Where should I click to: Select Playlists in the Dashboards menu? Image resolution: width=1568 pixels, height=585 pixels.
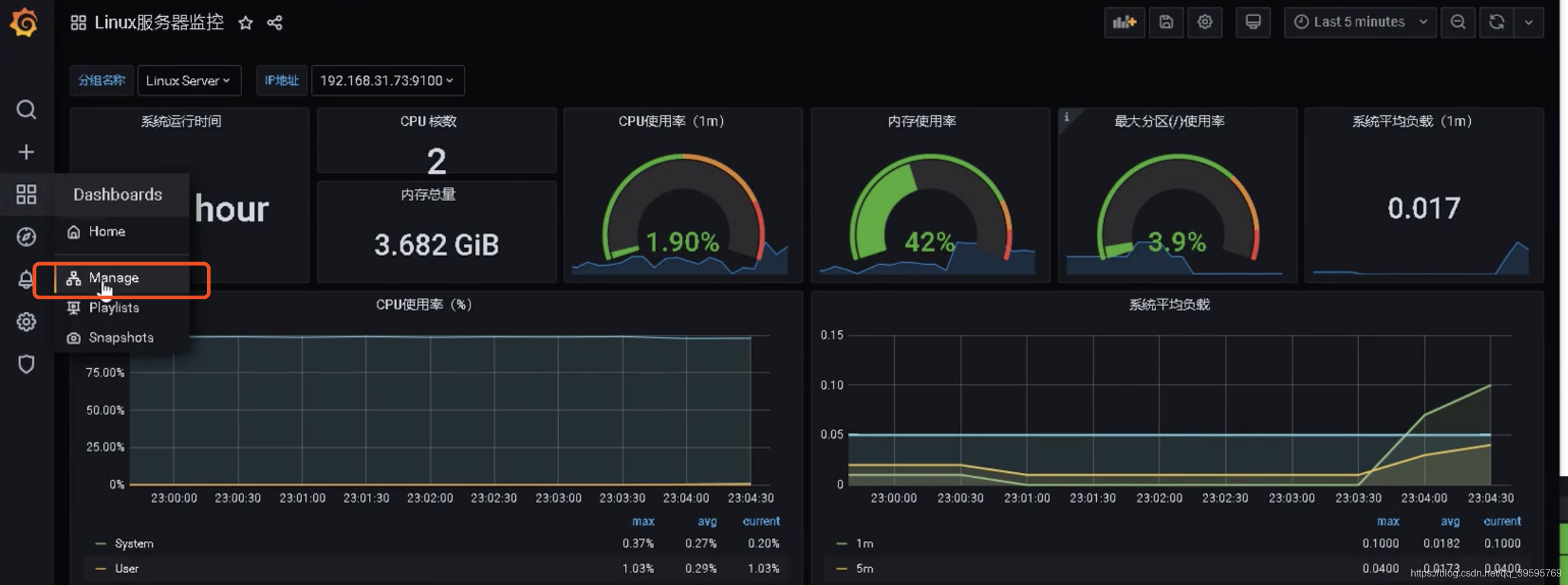[113, 307]
